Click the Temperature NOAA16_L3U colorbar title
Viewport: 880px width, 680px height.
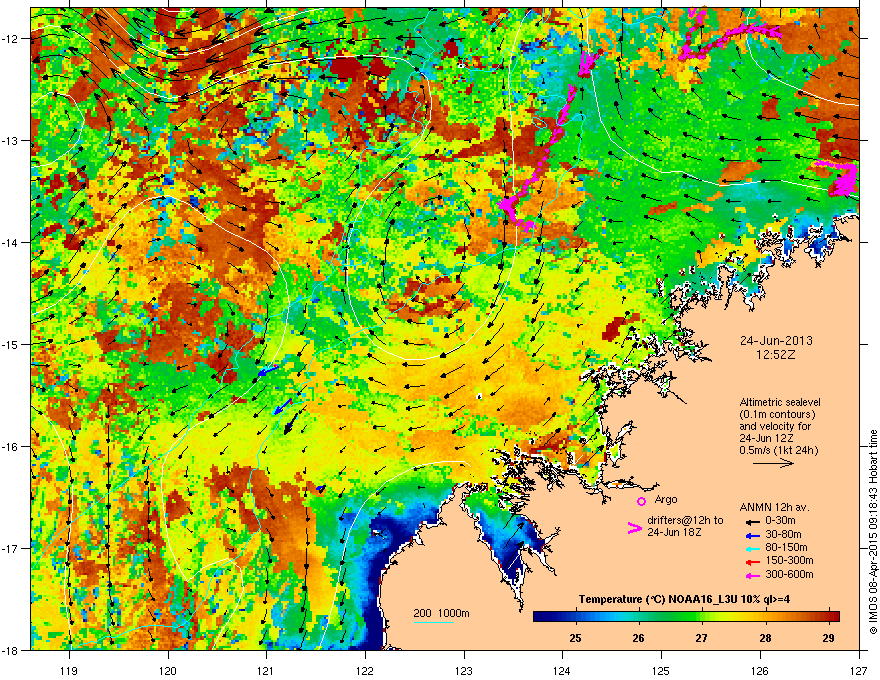click(x=685, y=598)
